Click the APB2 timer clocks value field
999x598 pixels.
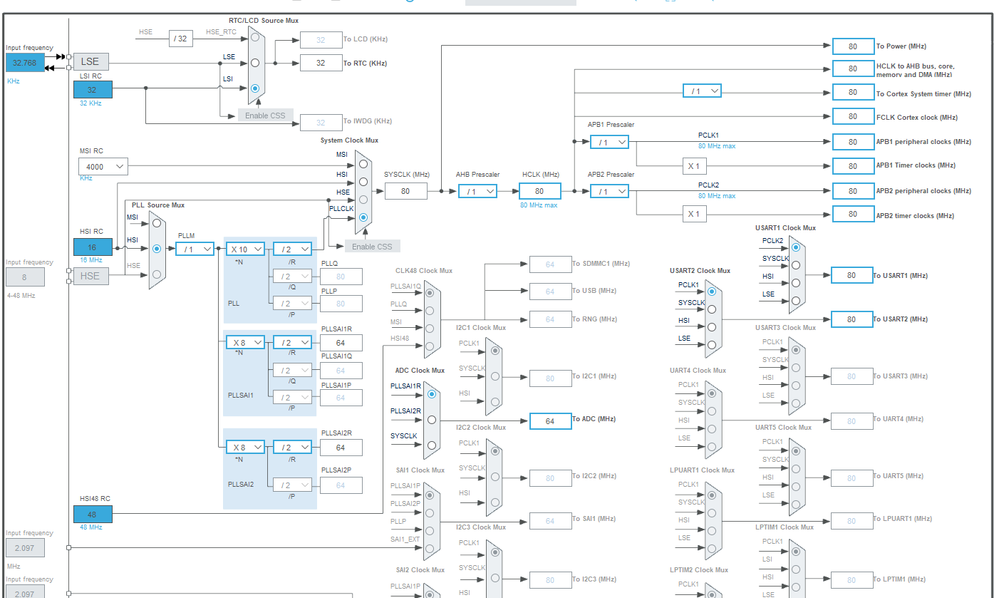(x=852, y=214)
